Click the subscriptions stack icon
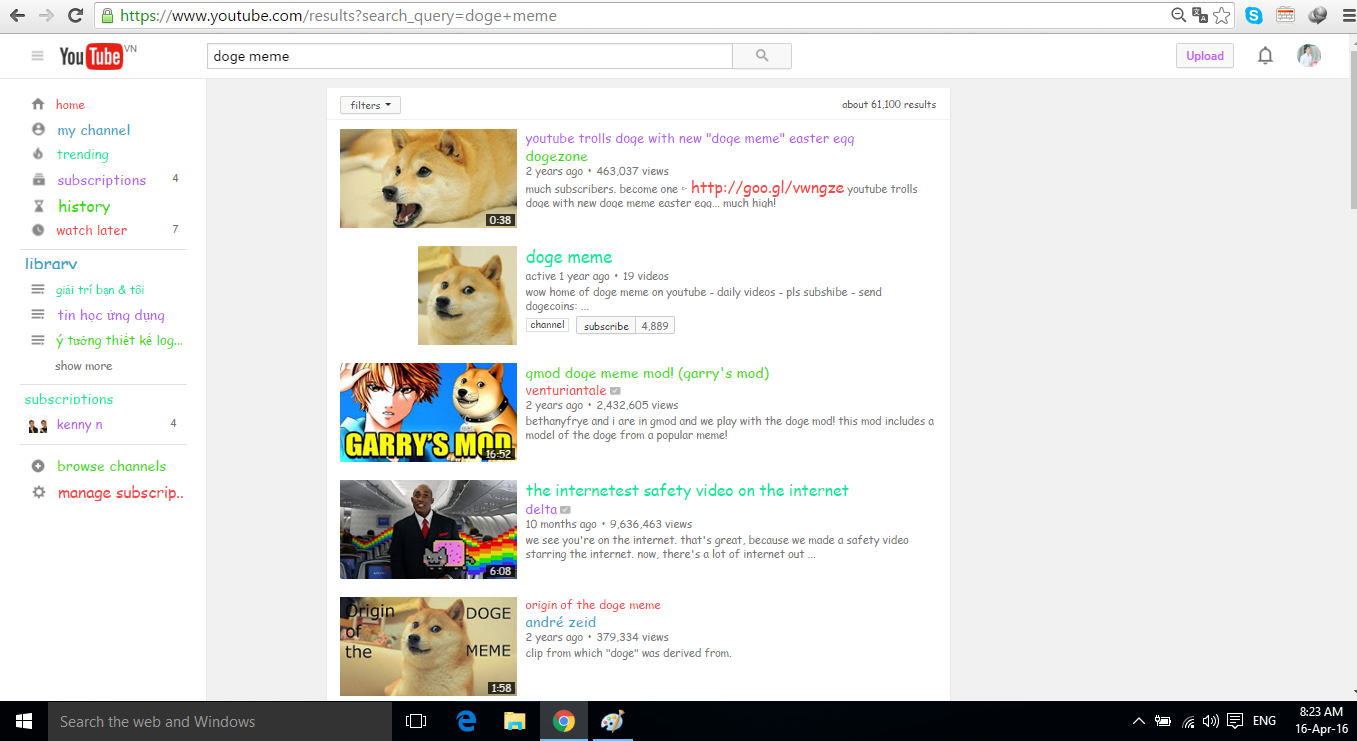The image size is (1357, 741). [38, 180]
